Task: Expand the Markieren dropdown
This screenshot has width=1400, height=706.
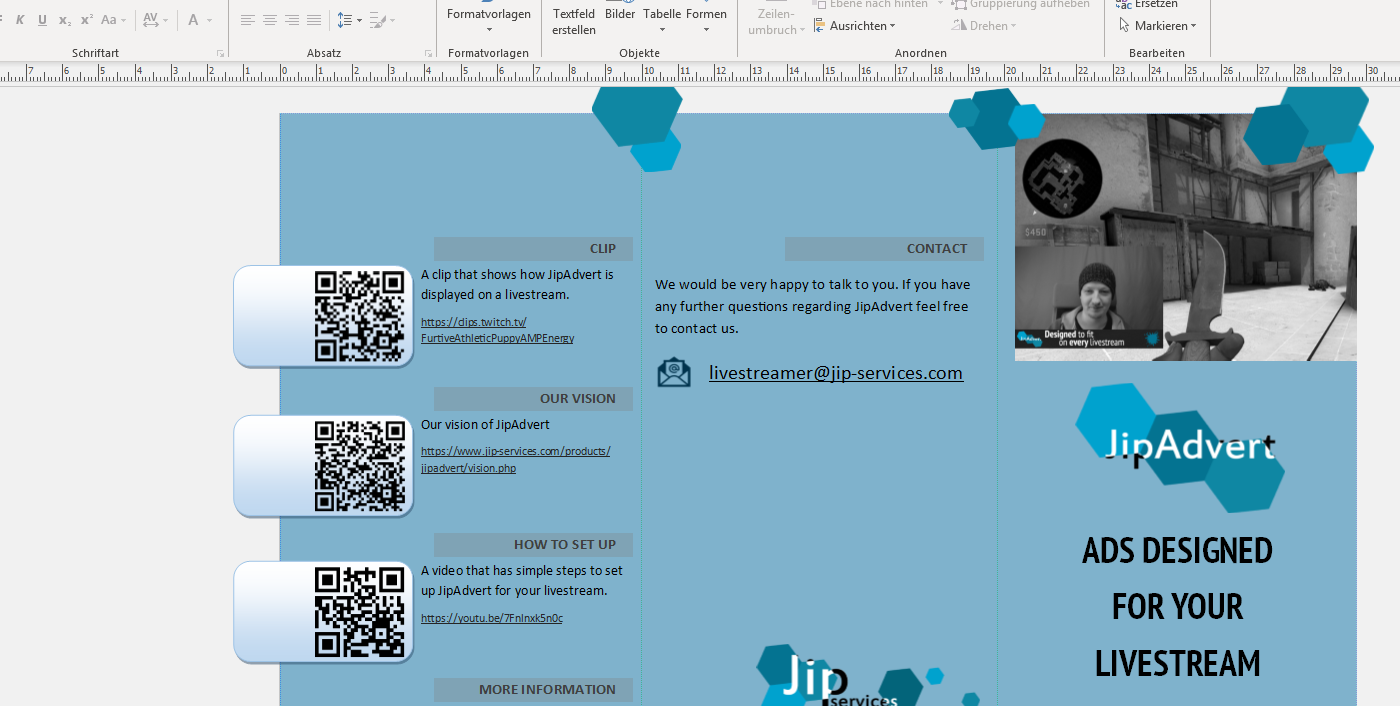Action: point(1157,25)
